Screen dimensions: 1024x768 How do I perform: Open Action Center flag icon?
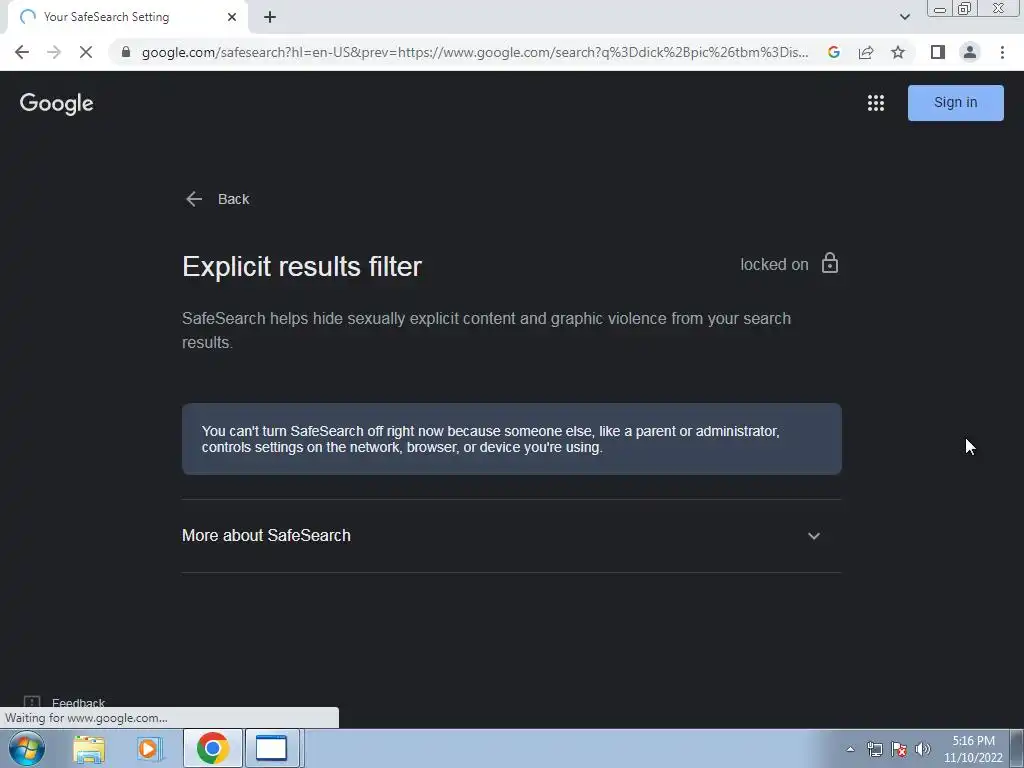(899, 749)
